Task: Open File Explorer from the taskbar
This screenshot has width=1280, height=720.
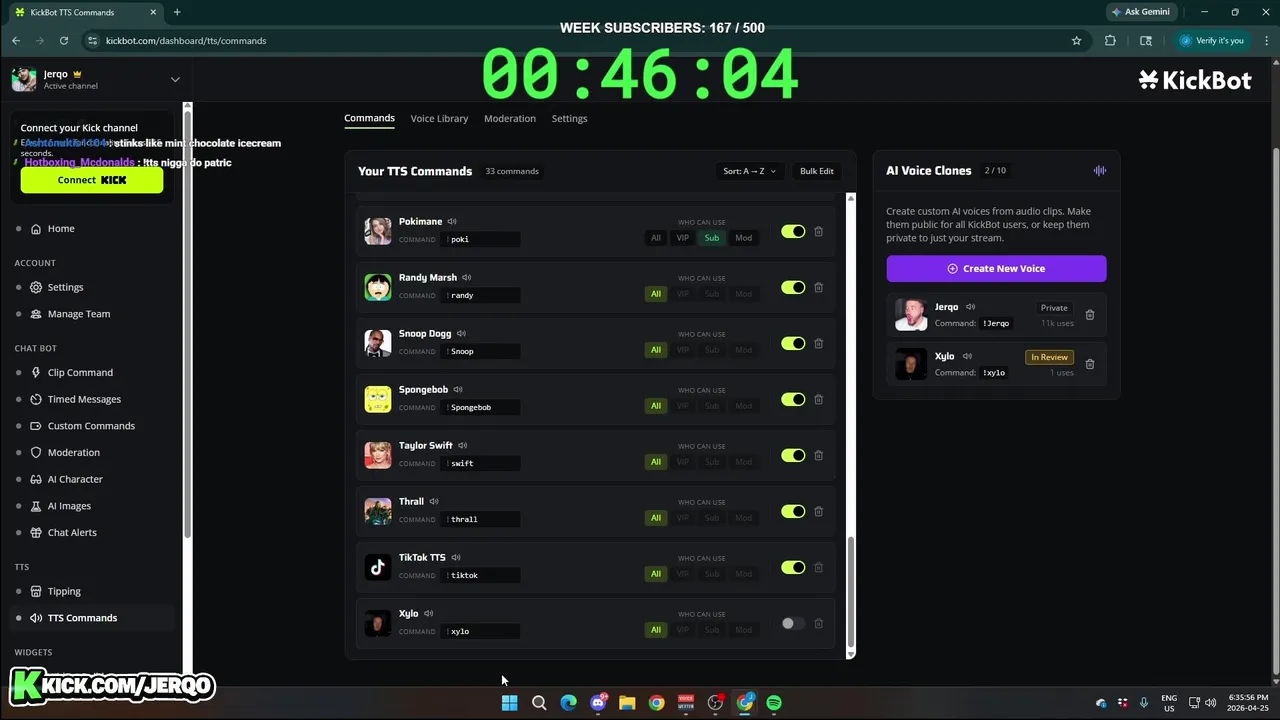Action: 627,703
